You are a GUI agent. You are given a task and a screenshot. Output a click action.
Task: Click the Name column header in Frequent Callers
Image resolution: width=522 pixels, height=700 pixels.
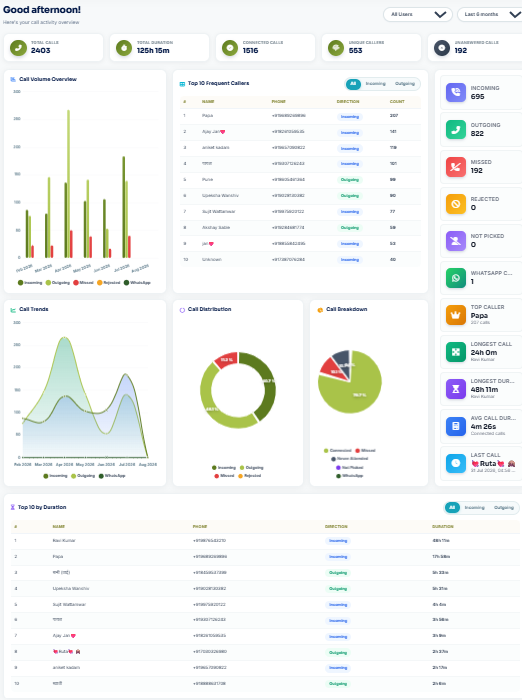click(x=208, y=102)
